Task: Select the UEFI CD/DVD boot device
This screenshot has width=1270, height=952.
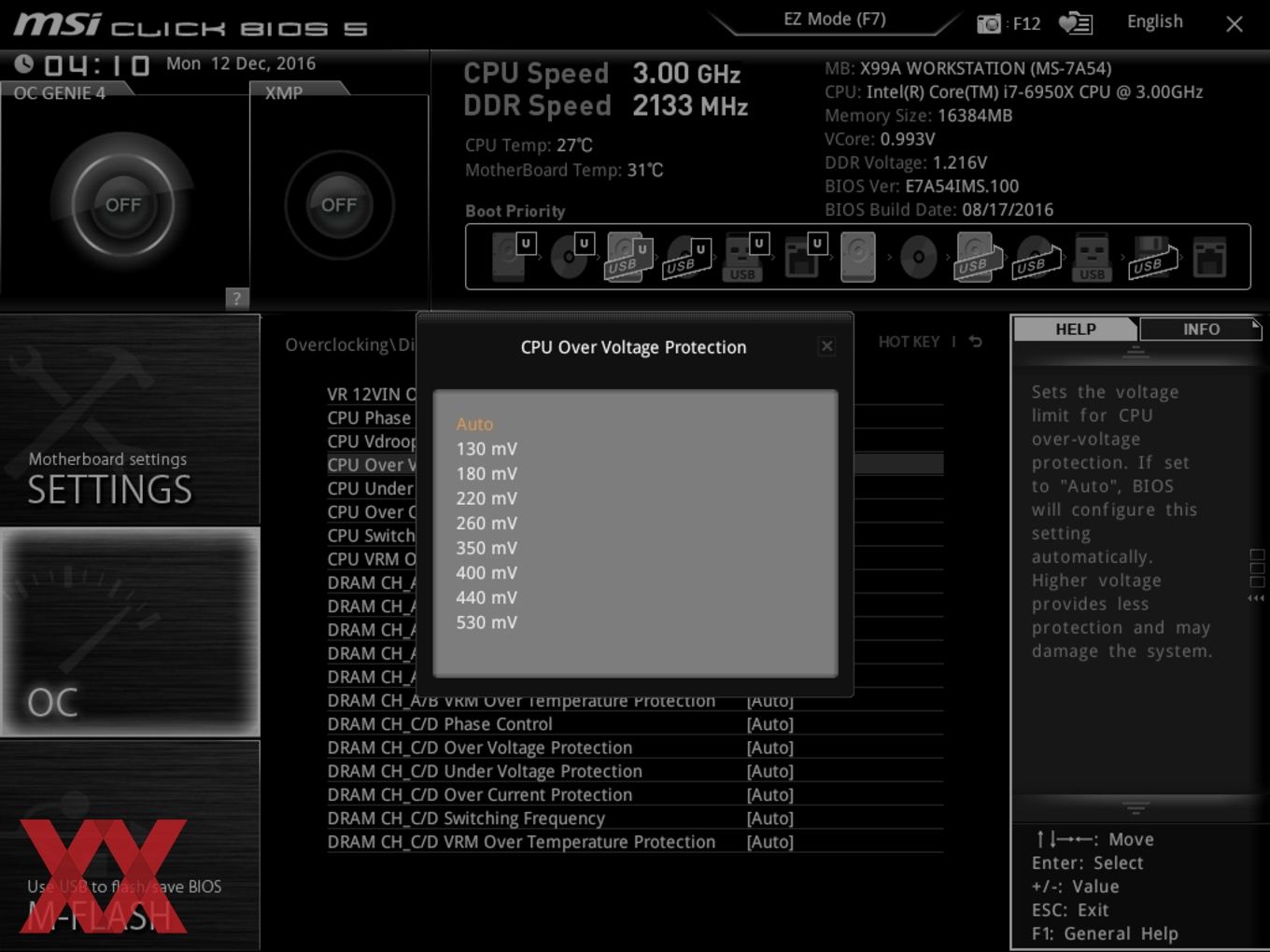Action: pos(570,257)
